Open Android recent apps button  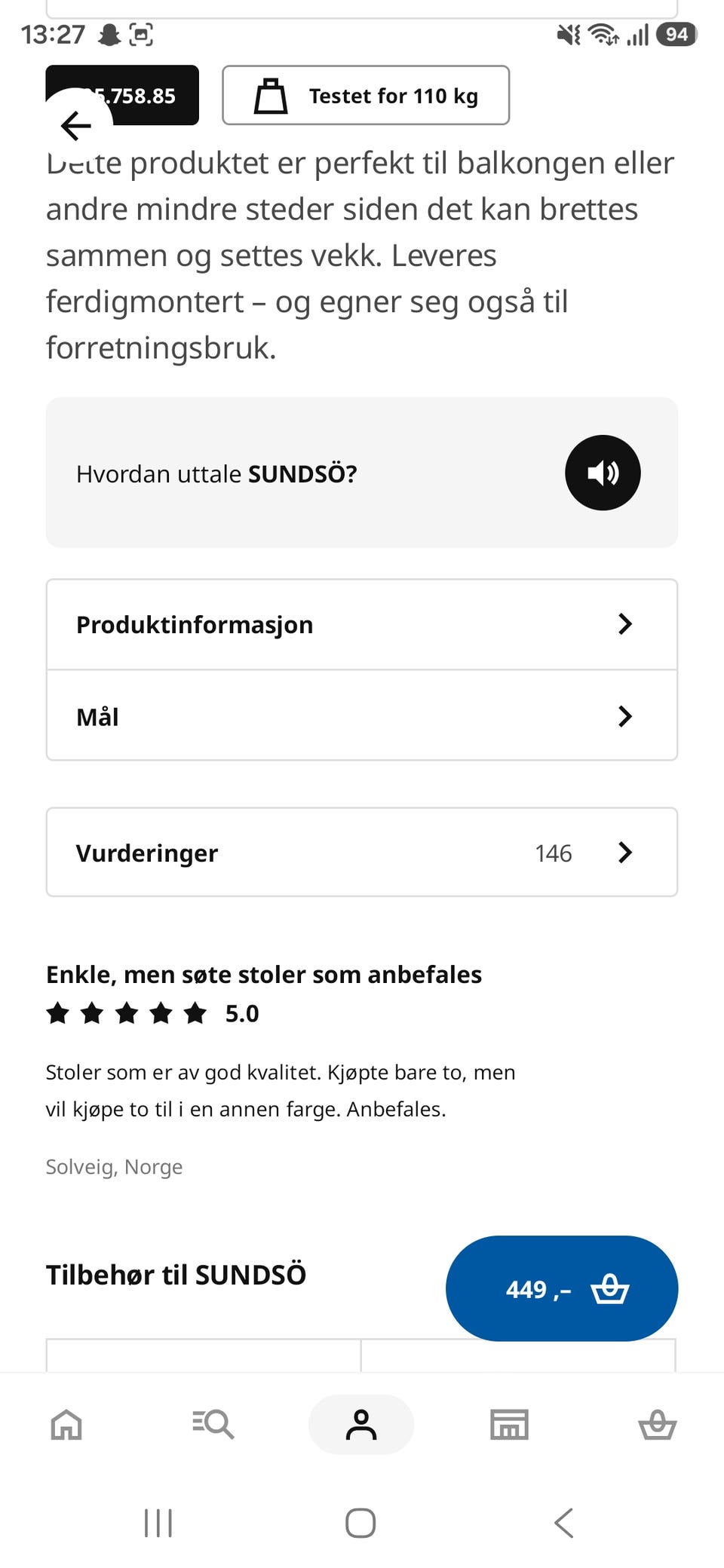coord(158,1523)
